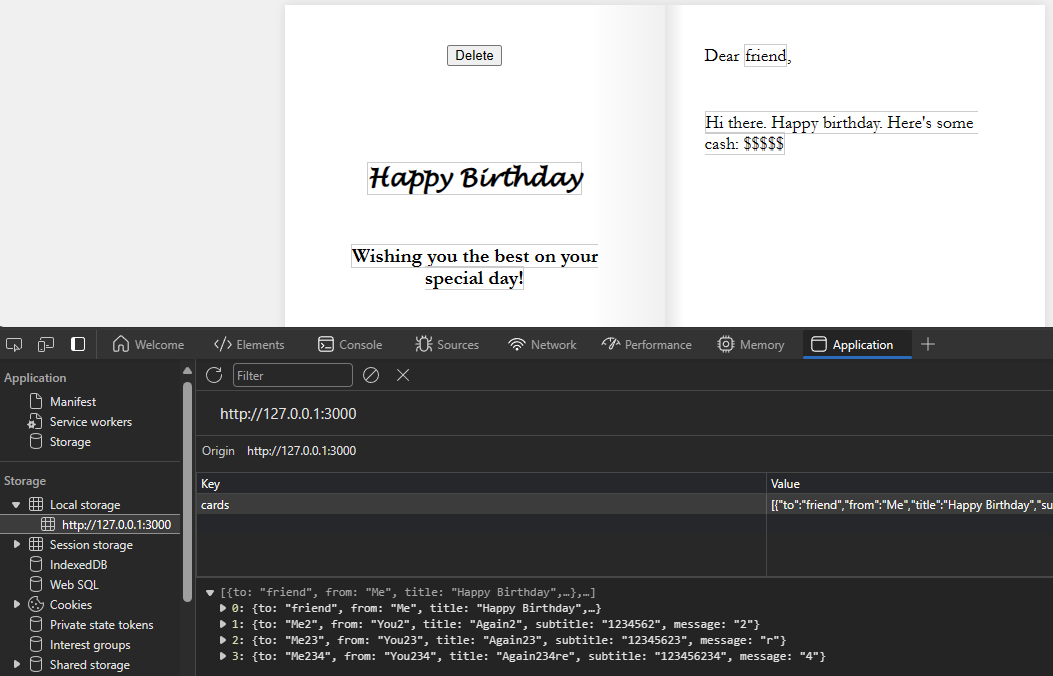Image resolution: width=1053 pixels, height=676 pixels.
Task: Select the cards key row
Action: point(400,504)
